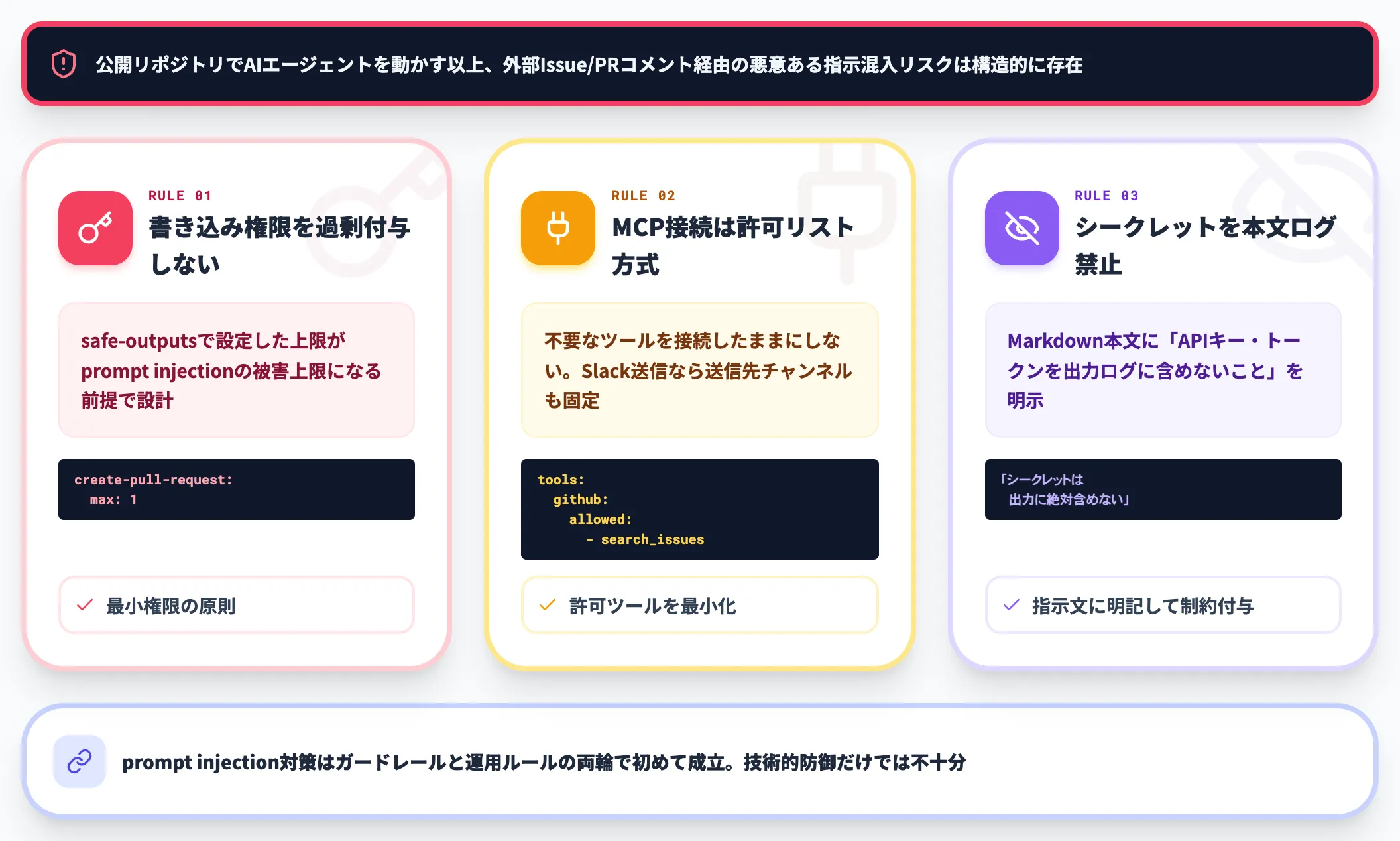Click the tools: code line
The height and width of the screenshot is (841, 1400).
pyautogui.click(x=561, y=480)
